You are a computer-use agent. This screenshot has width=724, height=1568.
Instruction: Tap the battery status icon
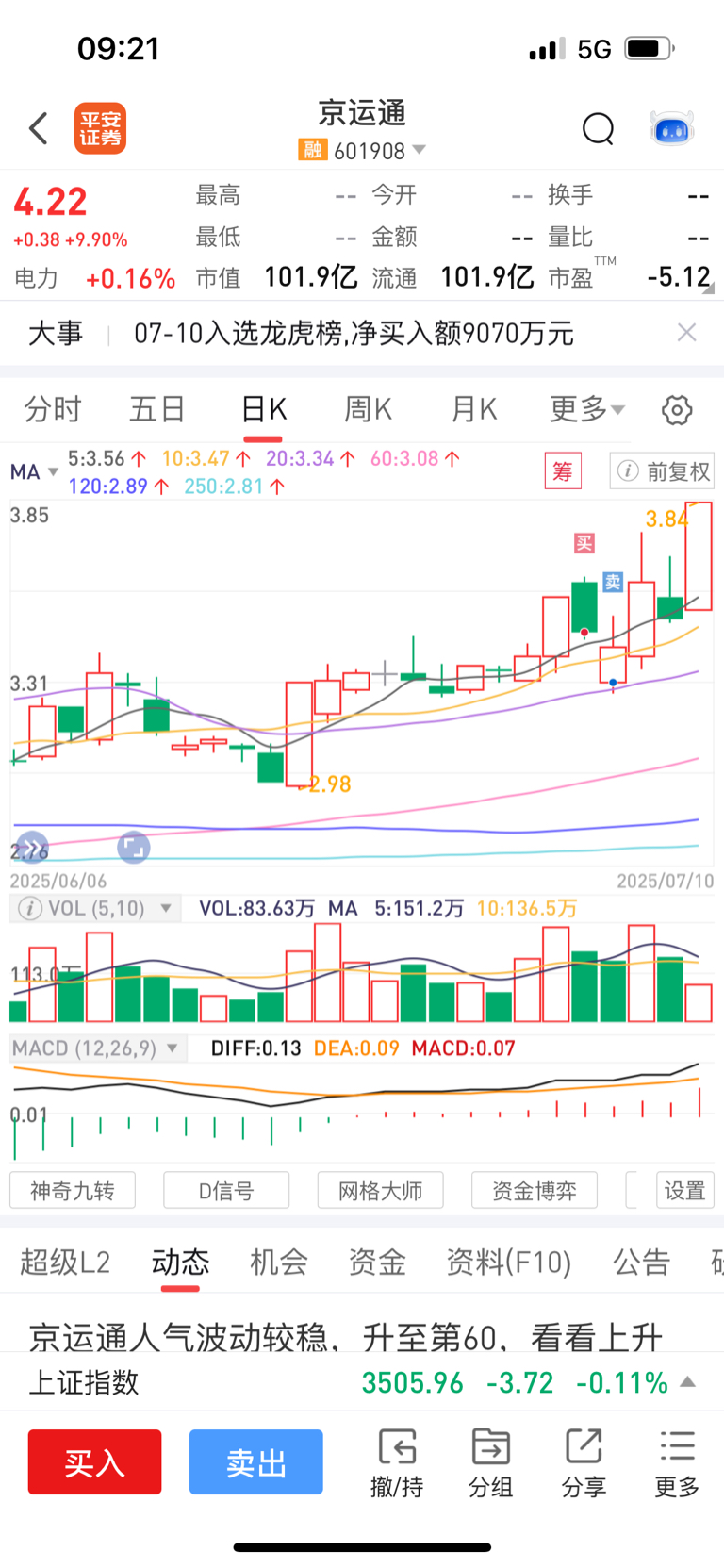click(x=650, y=48)
